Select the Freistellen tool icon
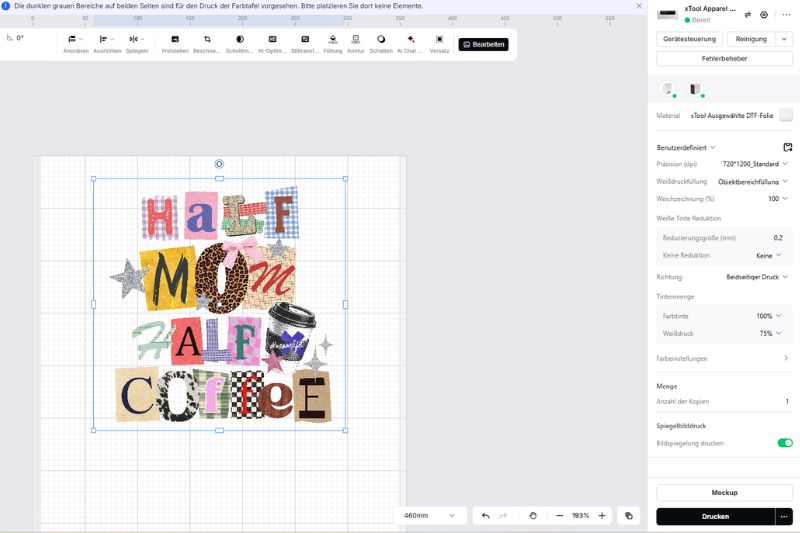This screenshot has height=533, width=800. (x=175, y=39)
